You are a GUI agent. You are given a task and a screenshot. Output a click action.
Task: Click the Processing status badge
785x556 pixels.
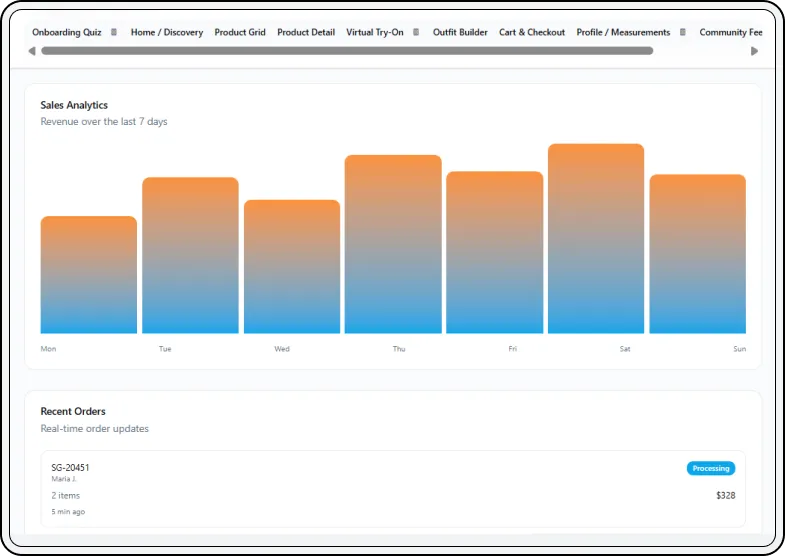click(x=710, y=468)
